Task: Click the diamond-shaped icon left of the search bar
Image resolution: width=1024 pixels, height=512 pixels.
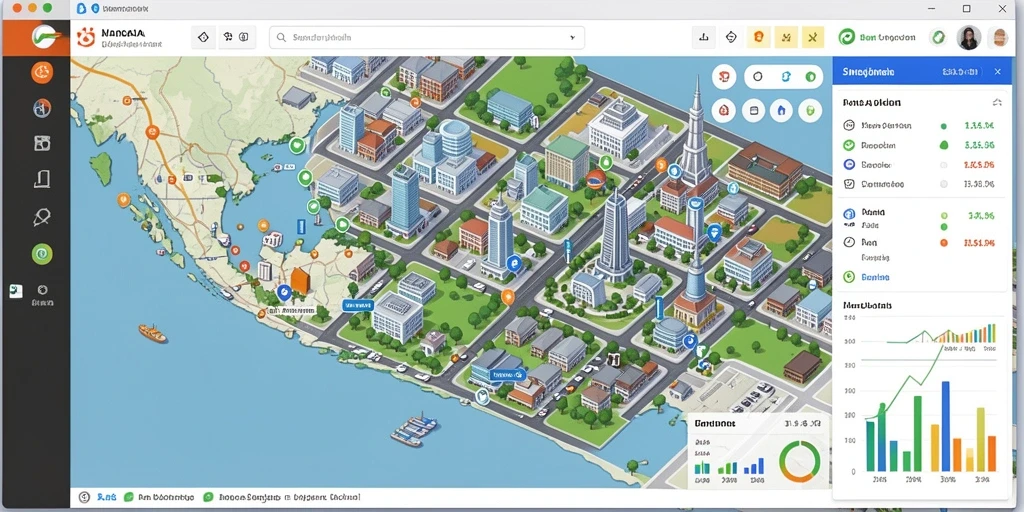Action: tap(203, 38)
